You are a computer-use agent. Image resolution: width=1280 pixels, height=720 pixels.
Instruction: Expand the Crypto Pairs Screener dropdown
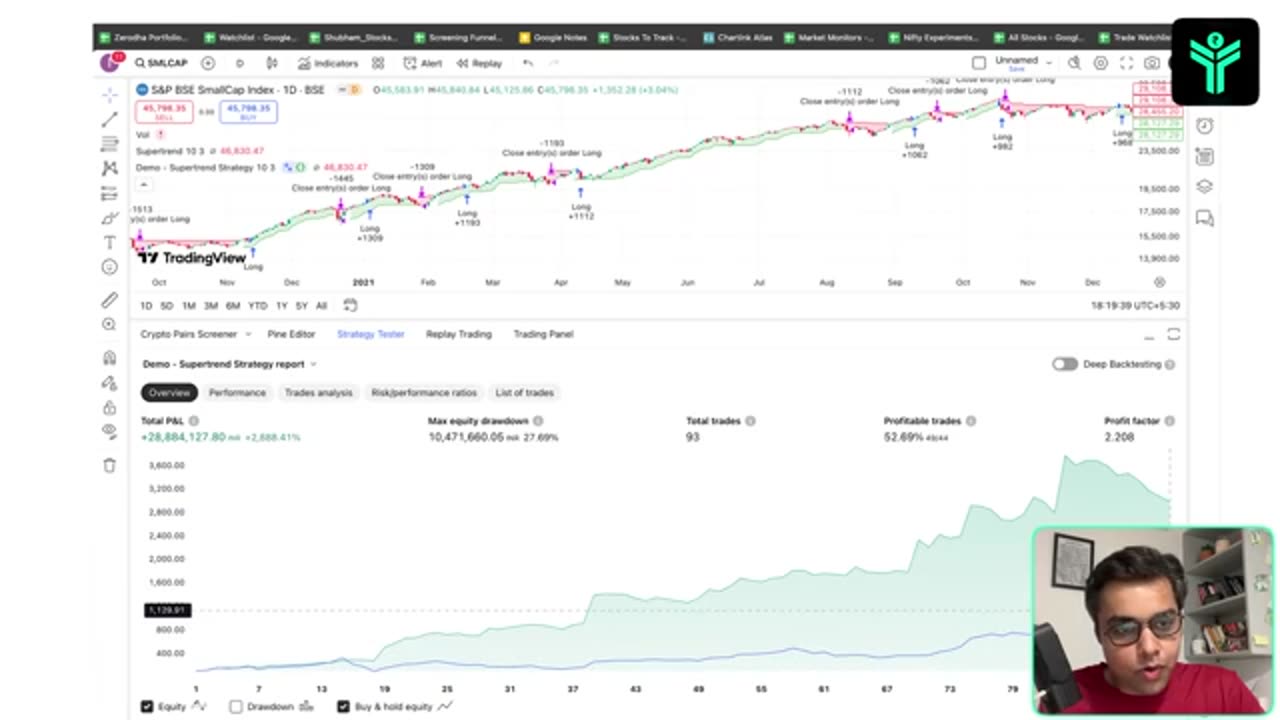click(246, 334)
